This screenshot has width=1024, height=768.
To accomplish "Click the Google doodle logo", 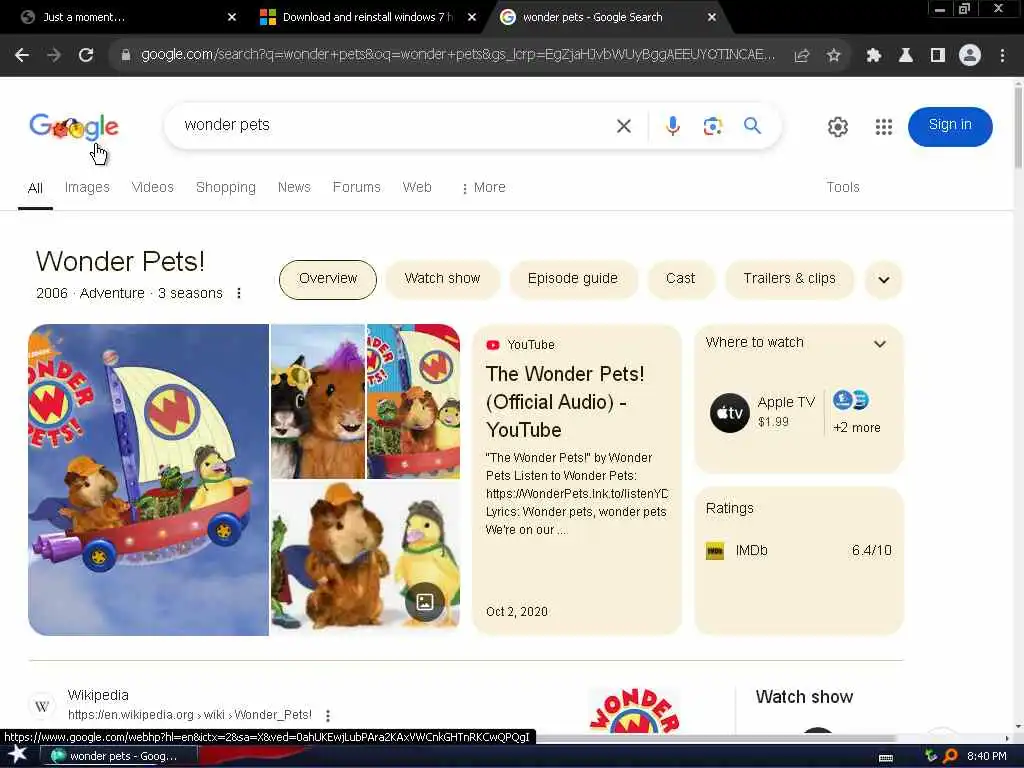I will [74, 126].
